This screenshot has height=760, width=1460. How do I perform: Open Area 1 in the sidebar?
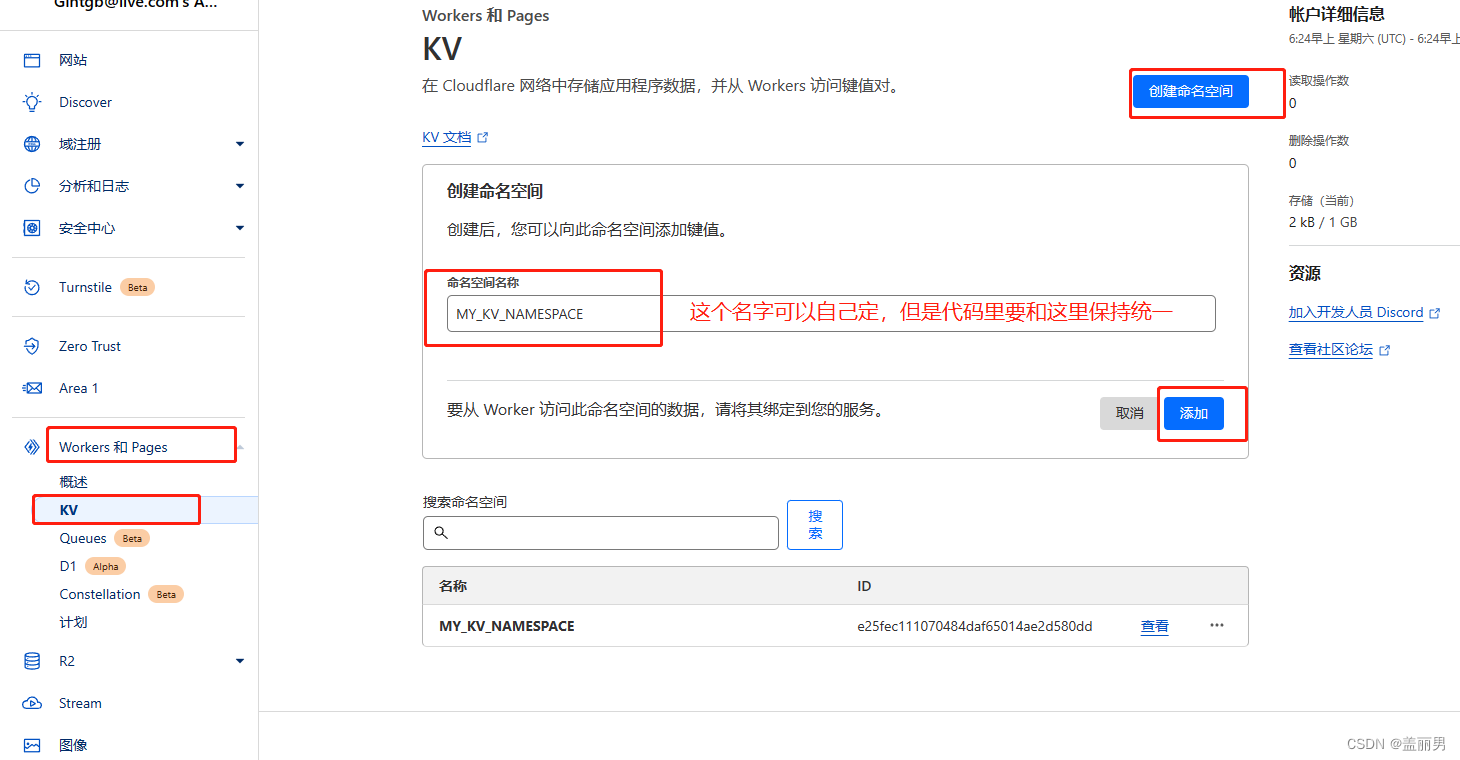pyautogui.click(x=79, y=388)
